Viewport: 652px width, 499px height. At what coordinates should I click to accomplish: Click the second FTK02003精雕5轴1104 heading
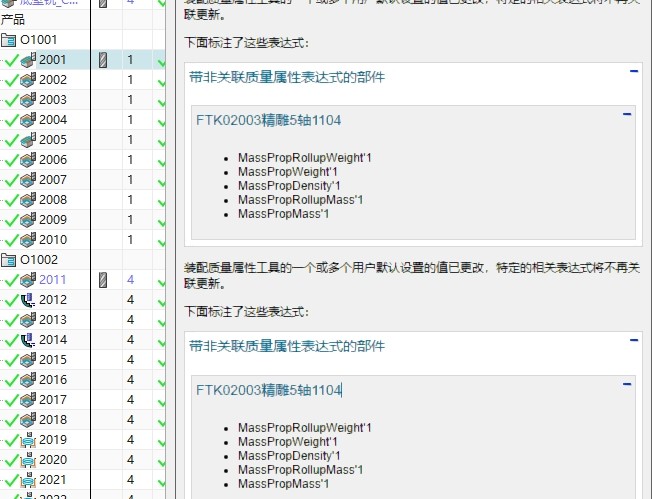click(269, 390)
